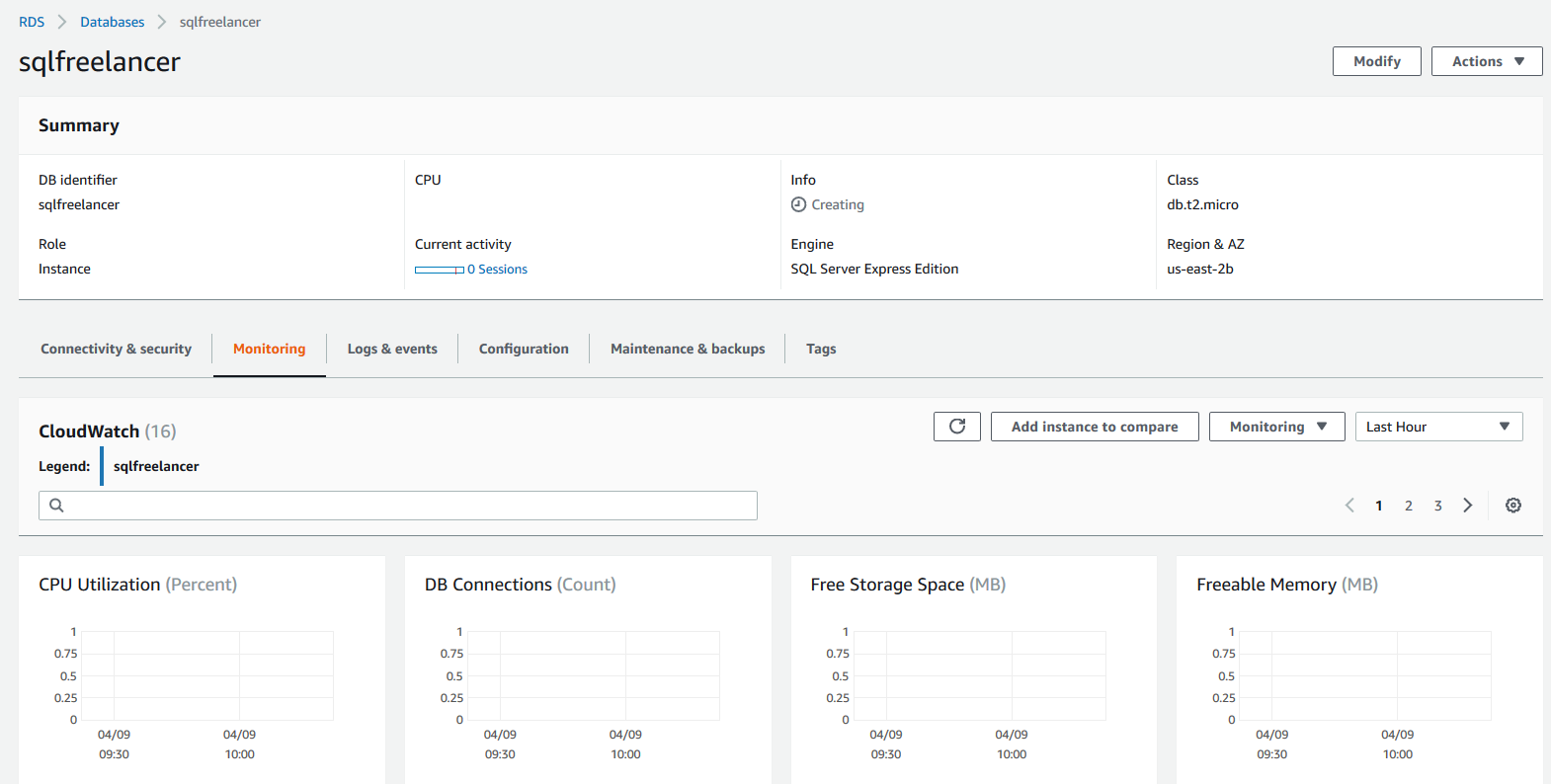
Task: Click the us-east-2b region value
Action: click(x=1200, y=269)
